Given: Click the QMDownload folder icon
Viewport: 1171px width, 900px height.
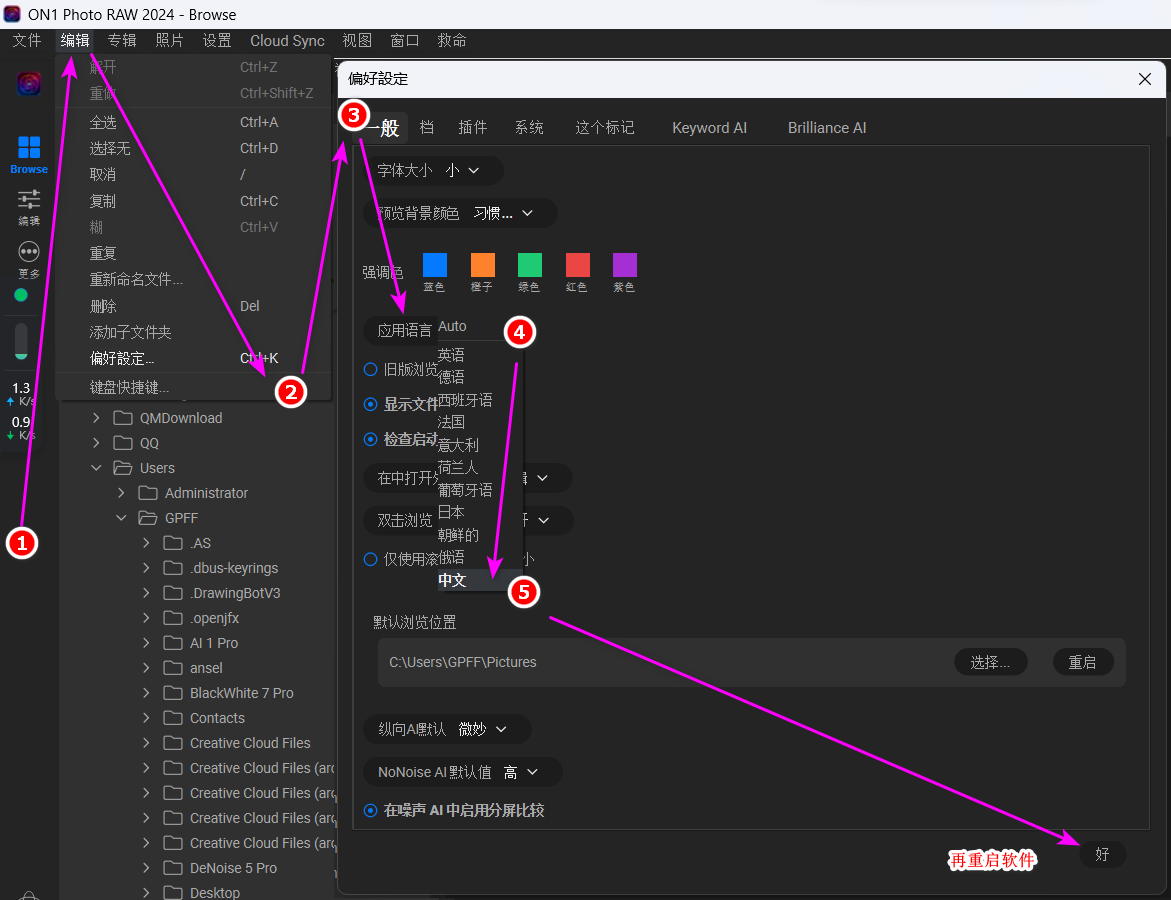Looking at the screenshot, I should point(123,418).
